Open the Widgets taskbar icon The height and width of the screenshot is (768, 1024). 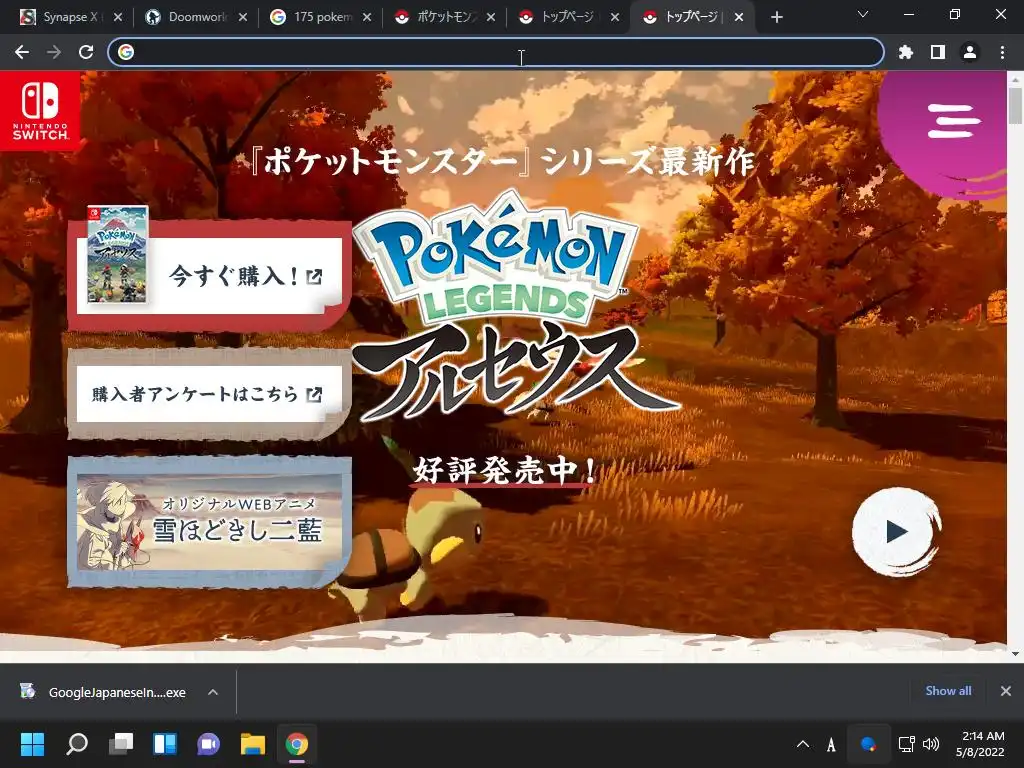tap(165, 744)
